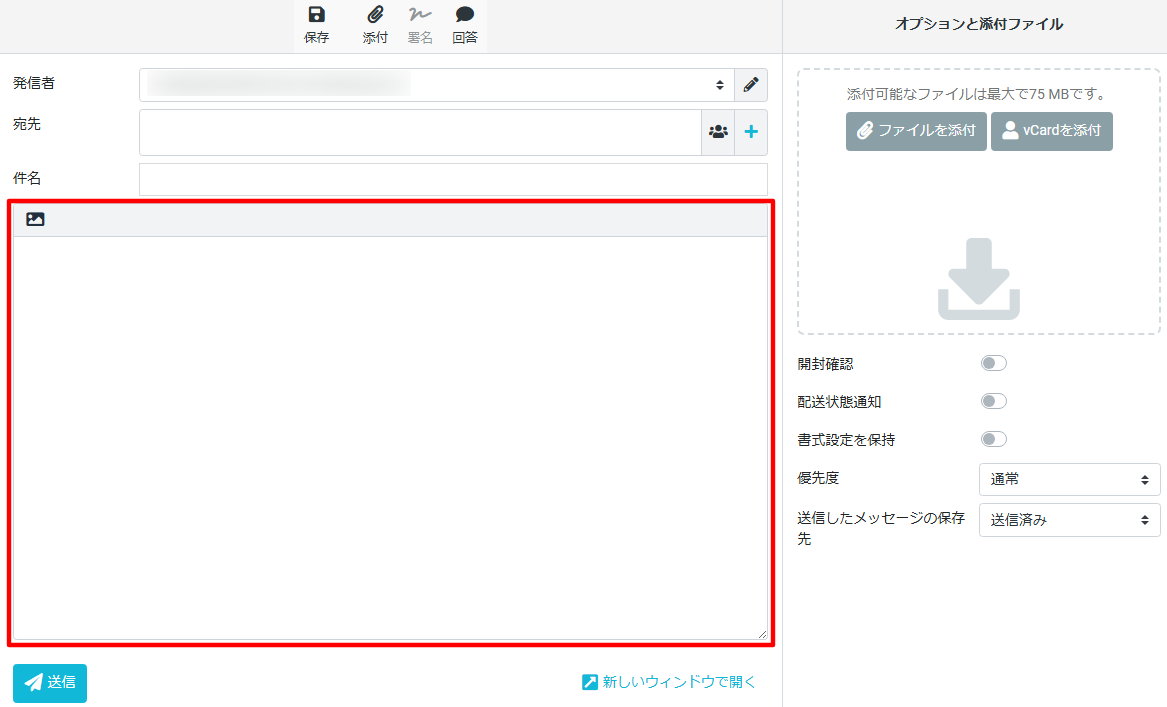Click the vCardを添付 button
The image size is (1167, 707).
click(x=1052, y=131)
